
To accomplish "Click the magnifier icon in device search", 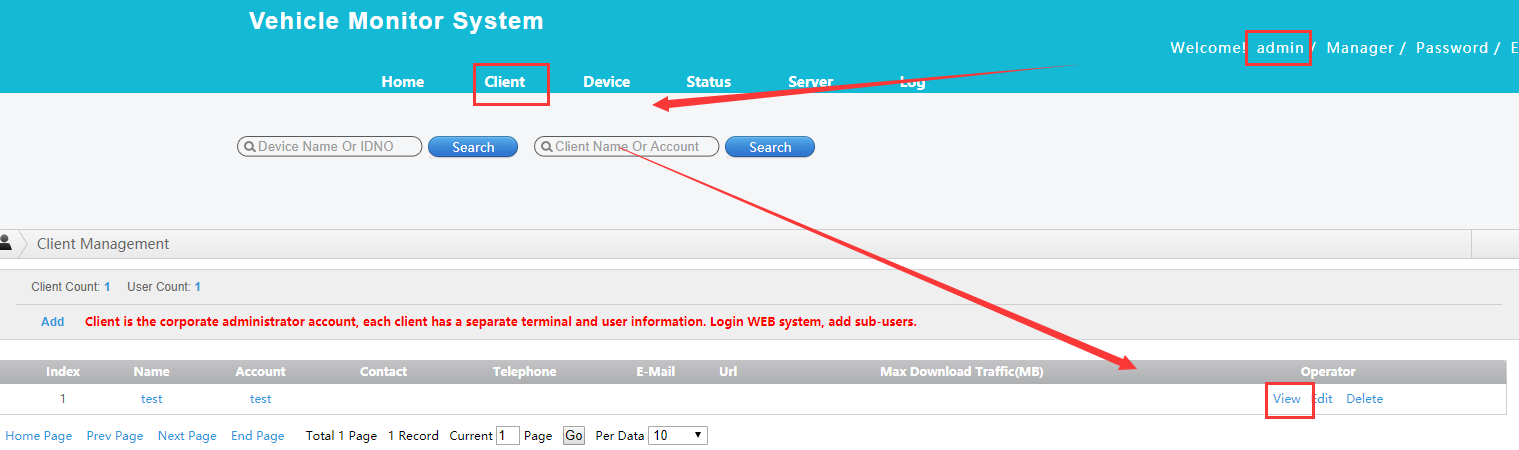I will 249,147.
